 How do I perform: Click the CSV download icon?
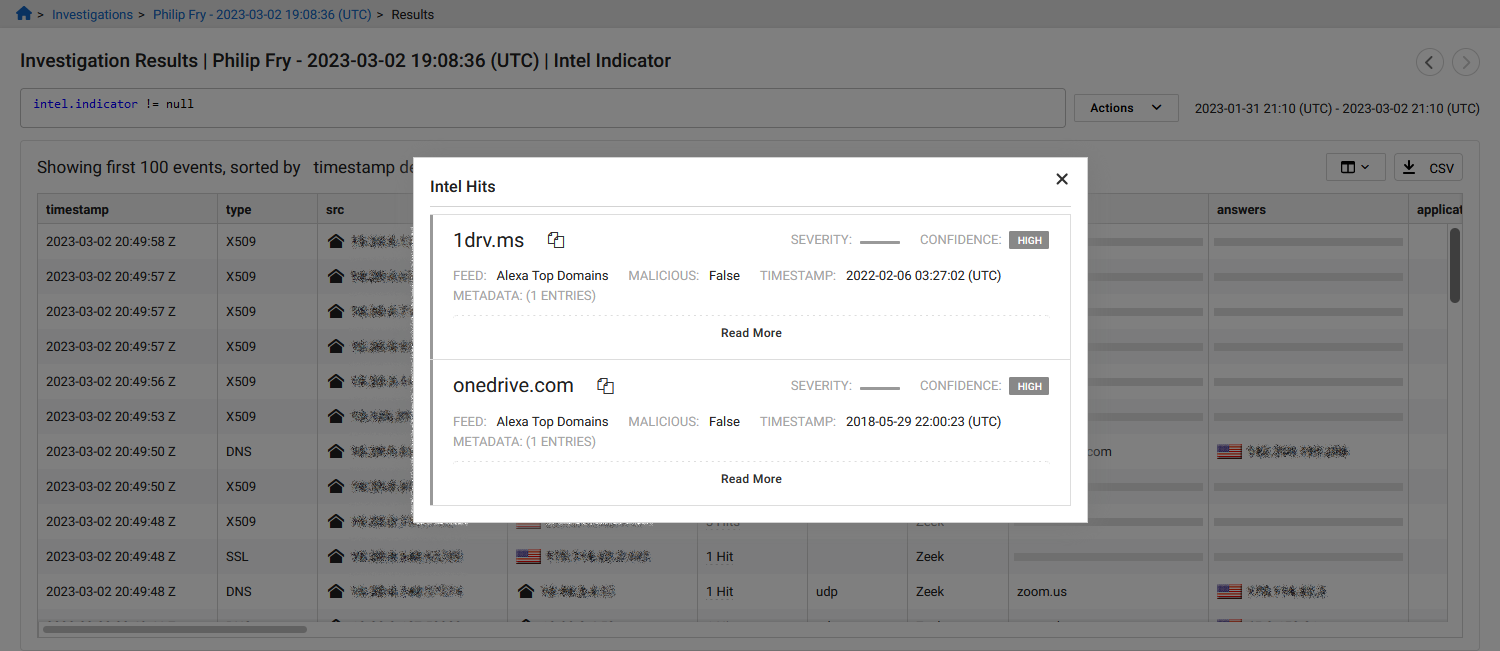point(1410,167)
